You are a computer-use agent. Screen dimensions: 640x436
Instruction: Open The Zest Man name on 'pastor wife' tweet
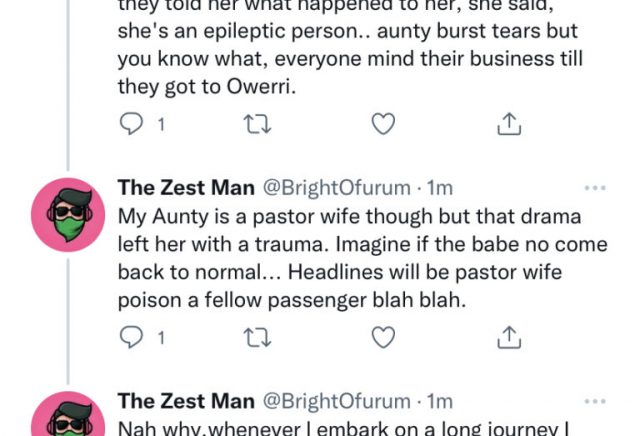click(x=185, y=188)
